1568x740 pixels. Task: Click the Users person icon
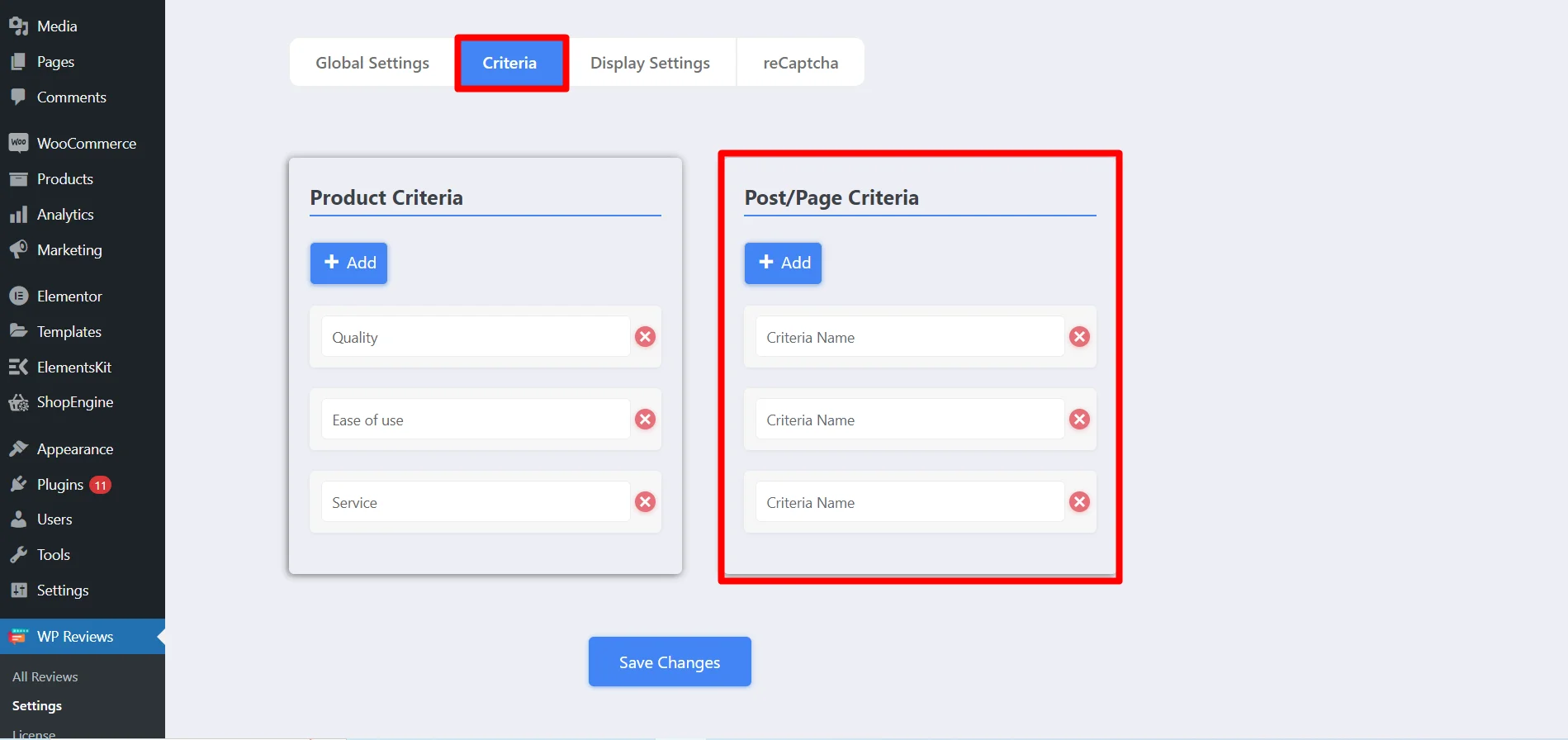18,519
